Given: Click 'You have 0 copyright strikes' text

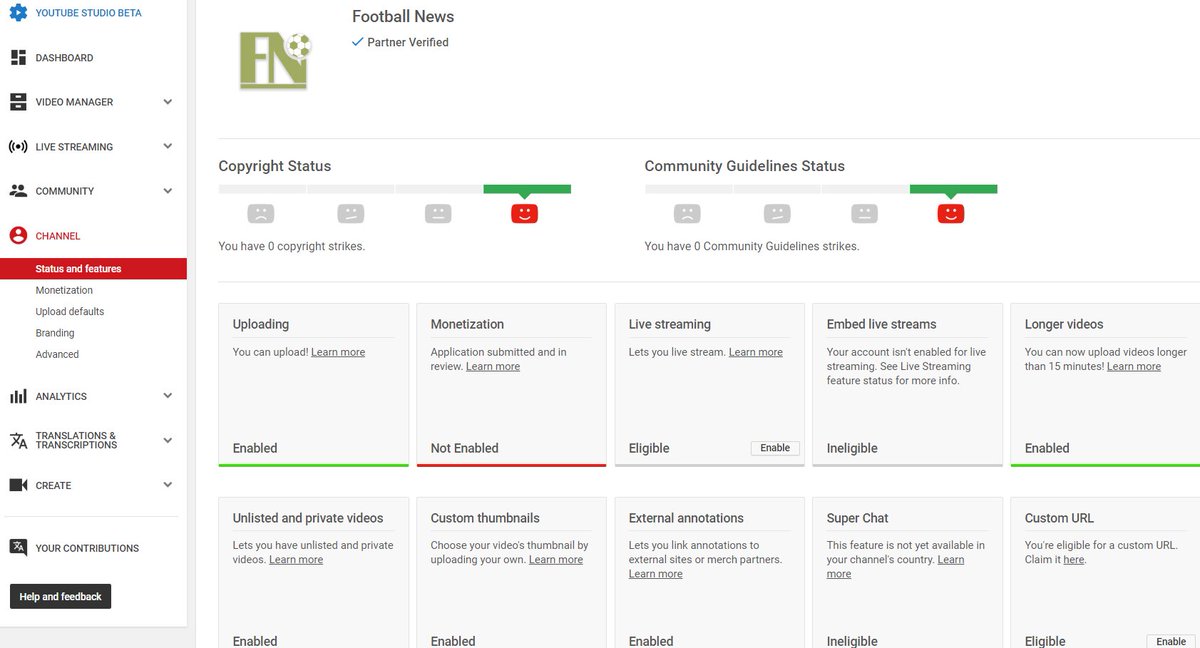Looking at the screenshot, I should 292,246.
